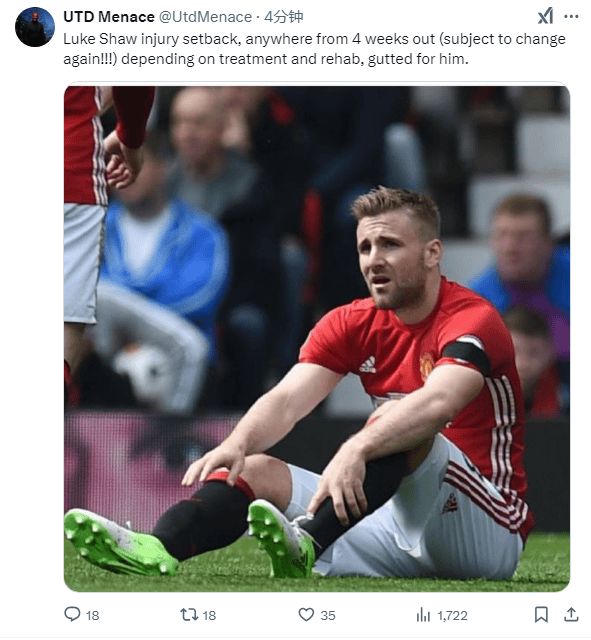The width and height of the screenshot is (591, 640).
Task: Open the share upload icon
Action: click(571, 614)
